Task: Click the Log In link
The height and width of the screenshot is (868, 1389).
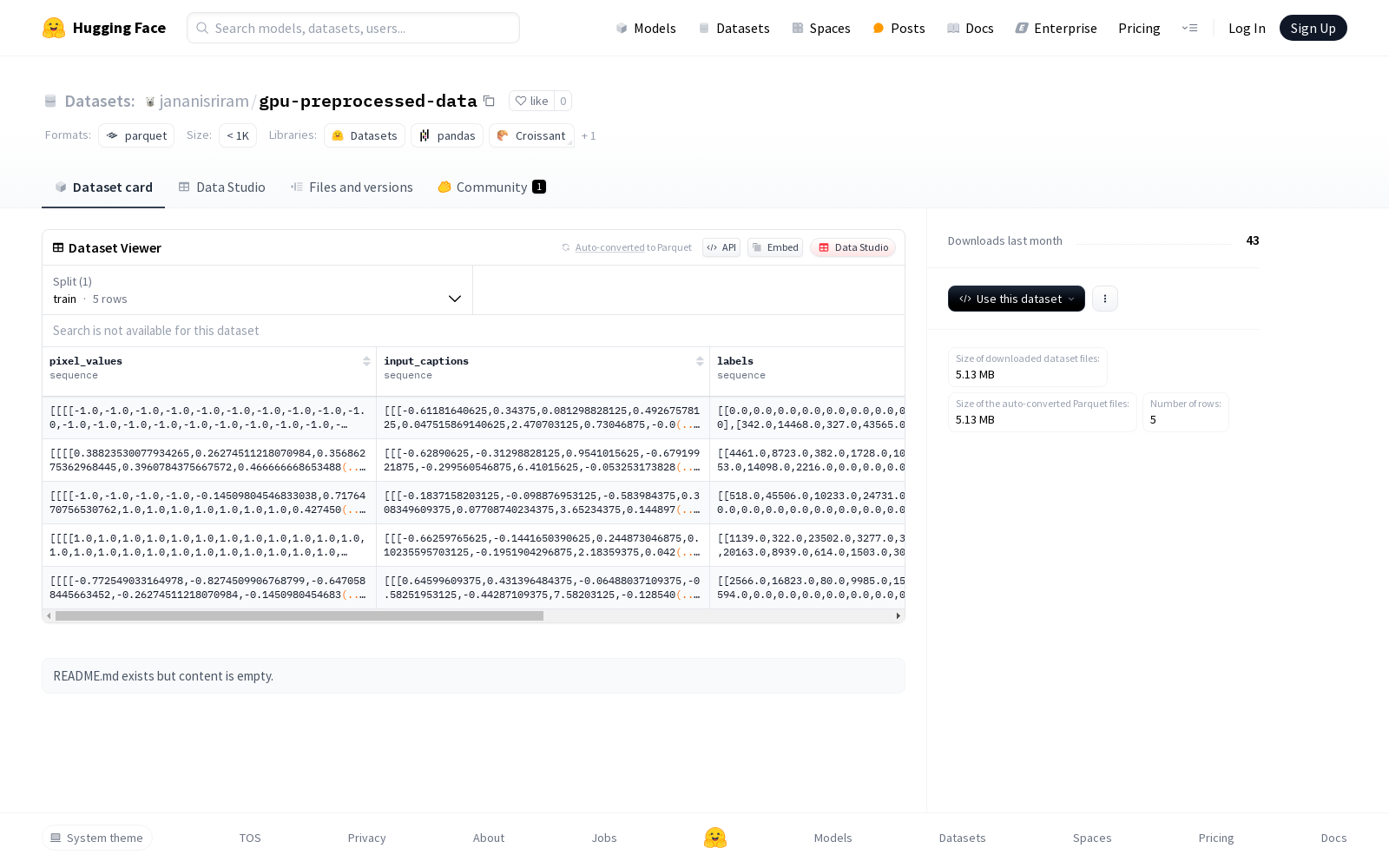Action: coord(1247,28)
